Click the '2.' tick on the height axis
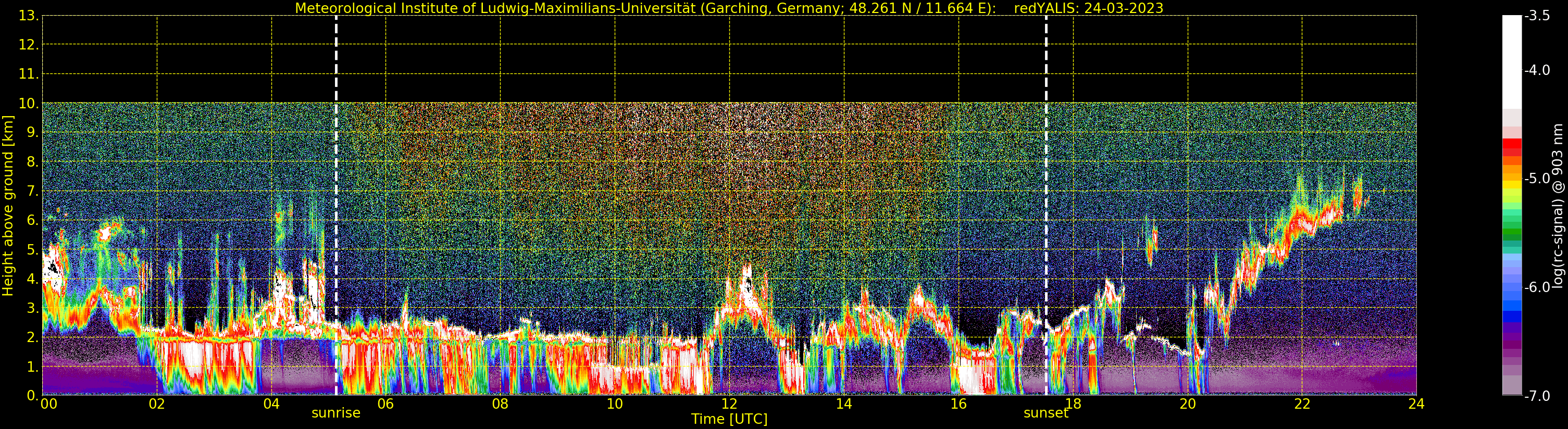The height and width of the screenshot is (429, 1568). point(33,338)
